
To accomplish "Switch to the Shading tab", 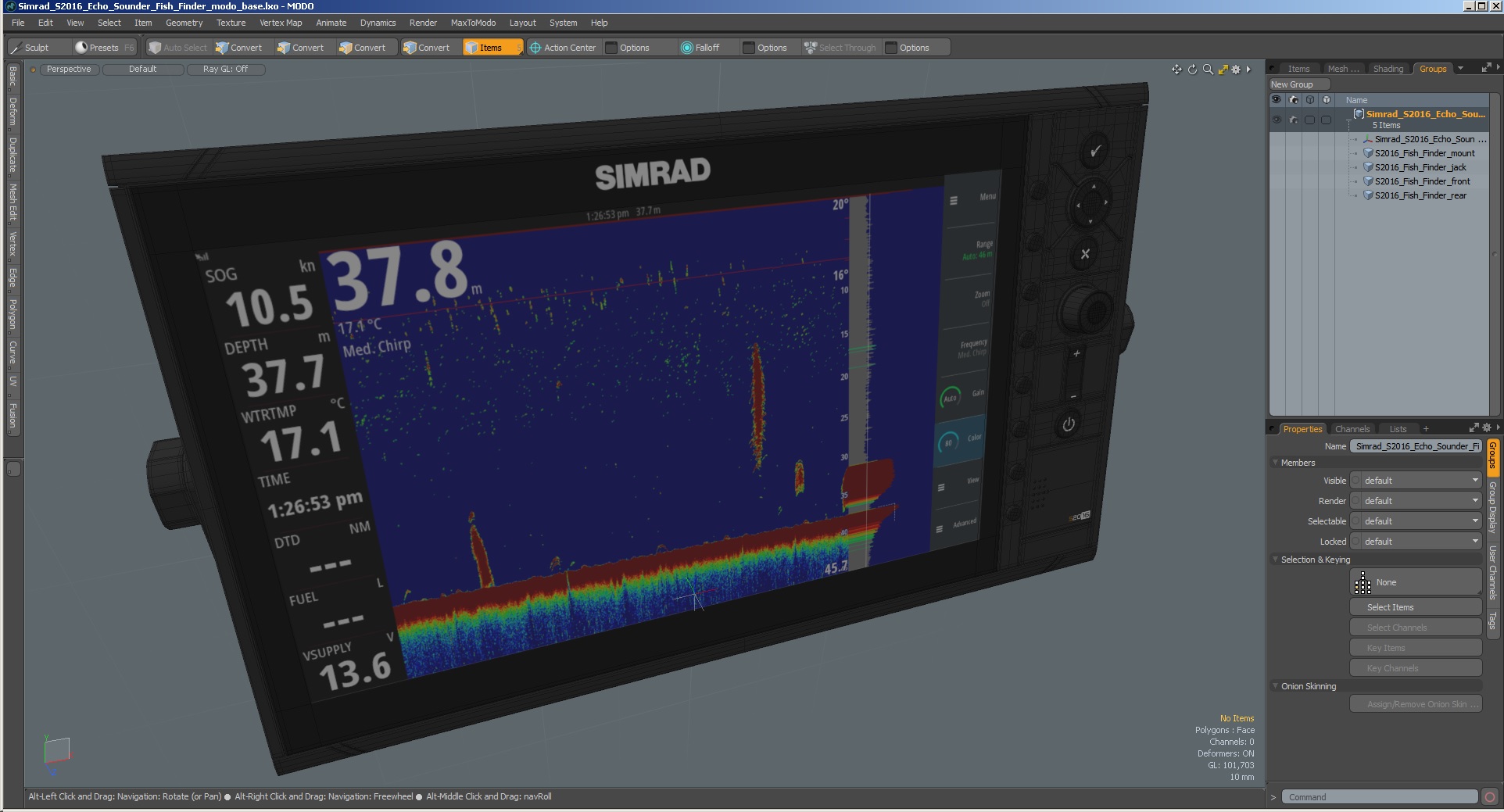I will coord(1388,69).
